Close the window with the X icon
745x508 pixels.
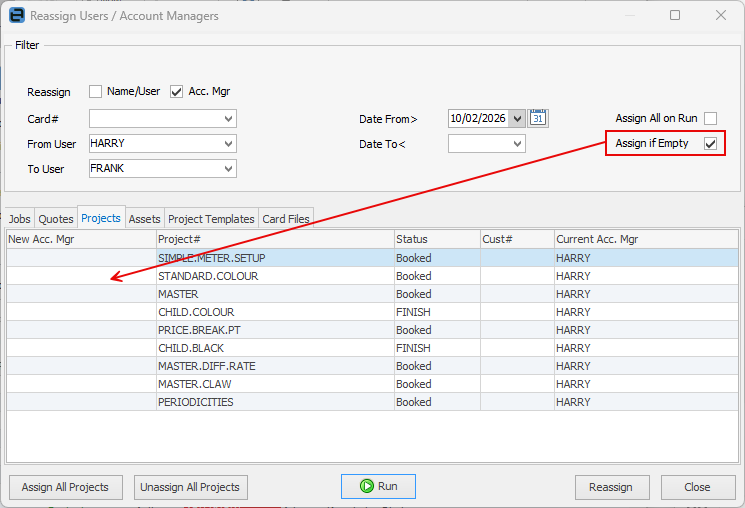720,16
